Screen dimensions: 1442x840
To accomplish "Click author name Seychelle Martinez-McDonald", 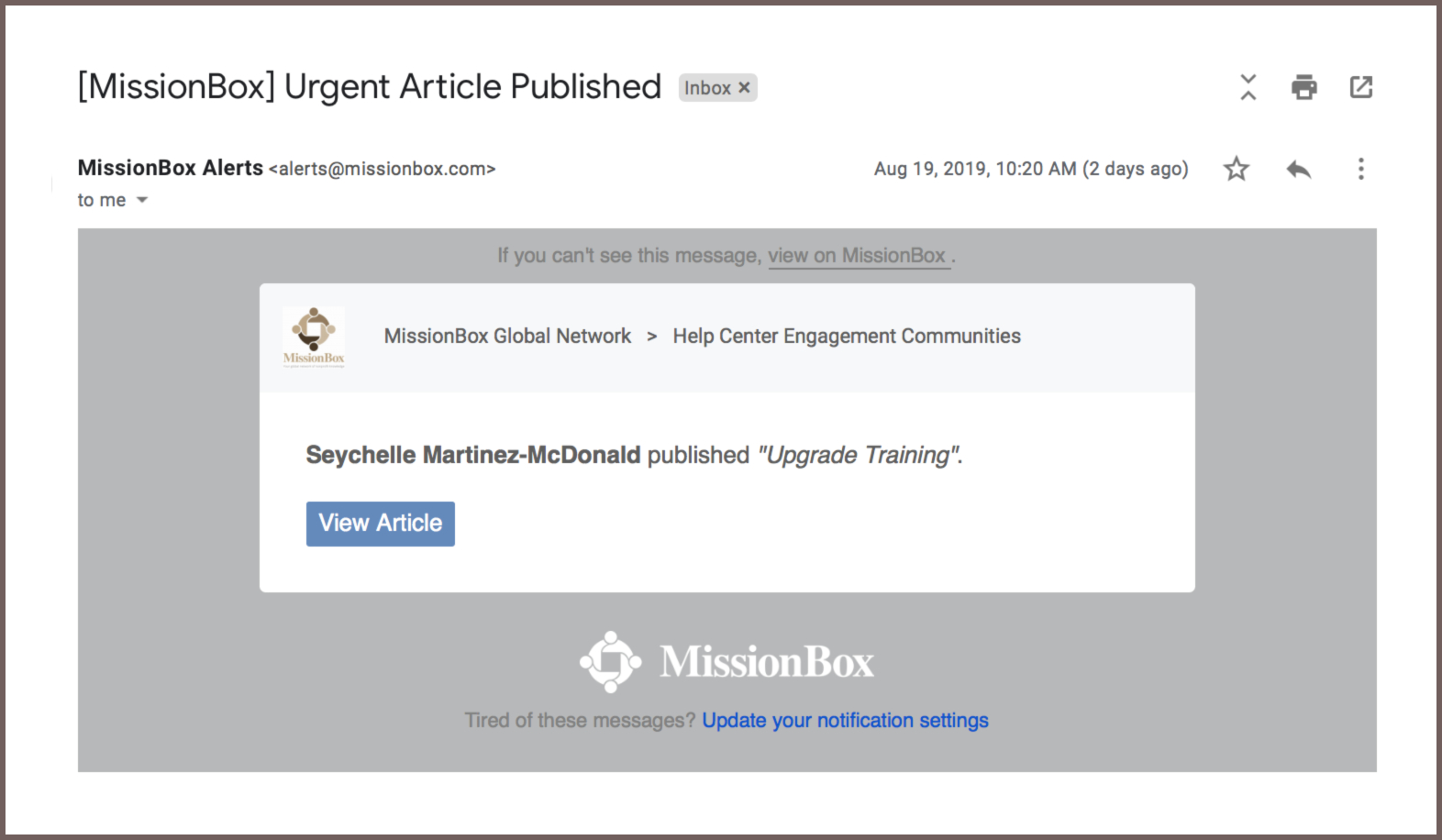I will coord(473,455).
